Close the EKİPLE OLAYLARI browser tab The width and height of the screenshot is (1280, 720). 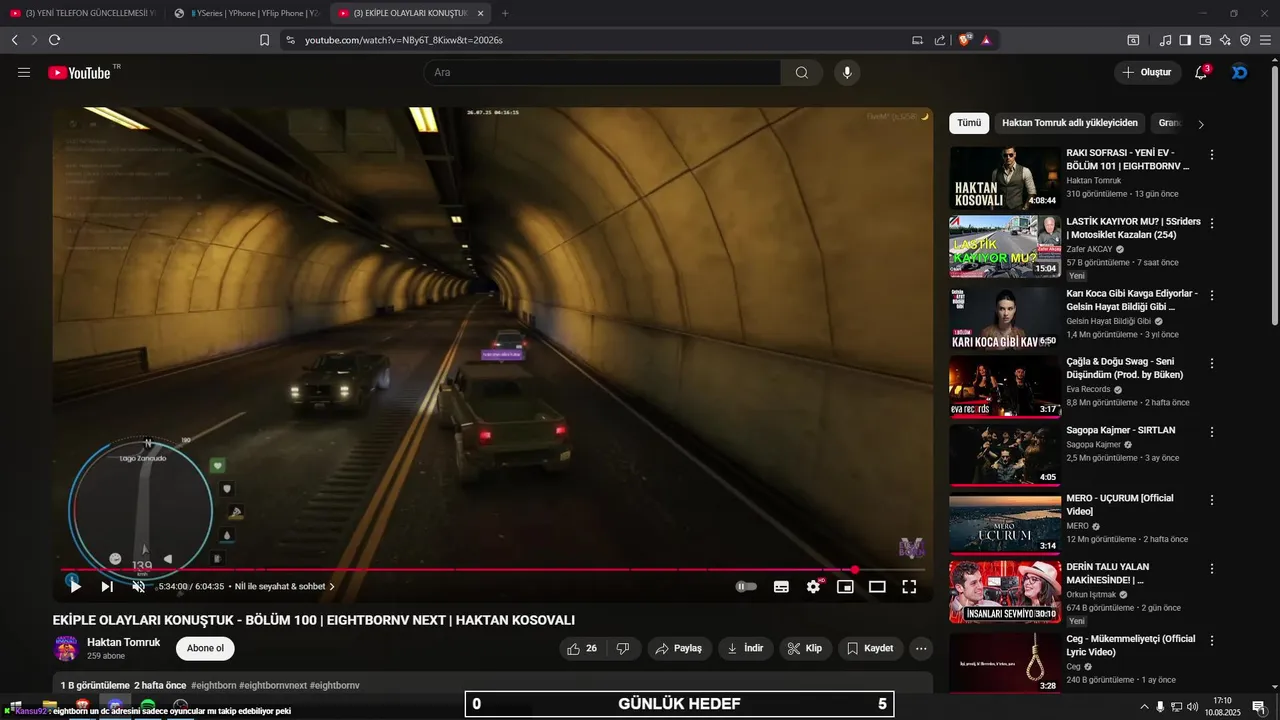tap(481, 13)
